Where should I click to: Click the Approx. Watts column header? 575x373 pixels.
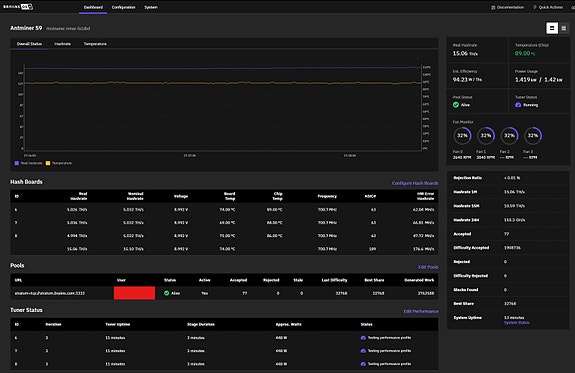tap(288, 325)
